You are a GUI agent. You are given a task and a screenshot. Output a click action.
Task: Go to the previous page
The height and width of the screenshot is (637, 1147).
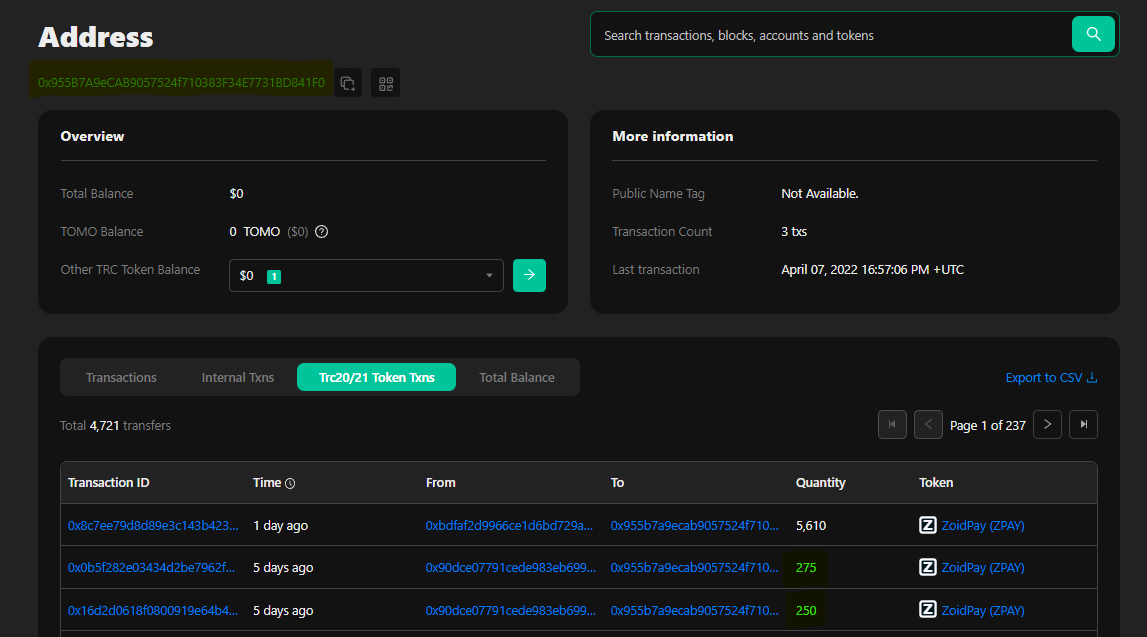[x=928, y=425]
